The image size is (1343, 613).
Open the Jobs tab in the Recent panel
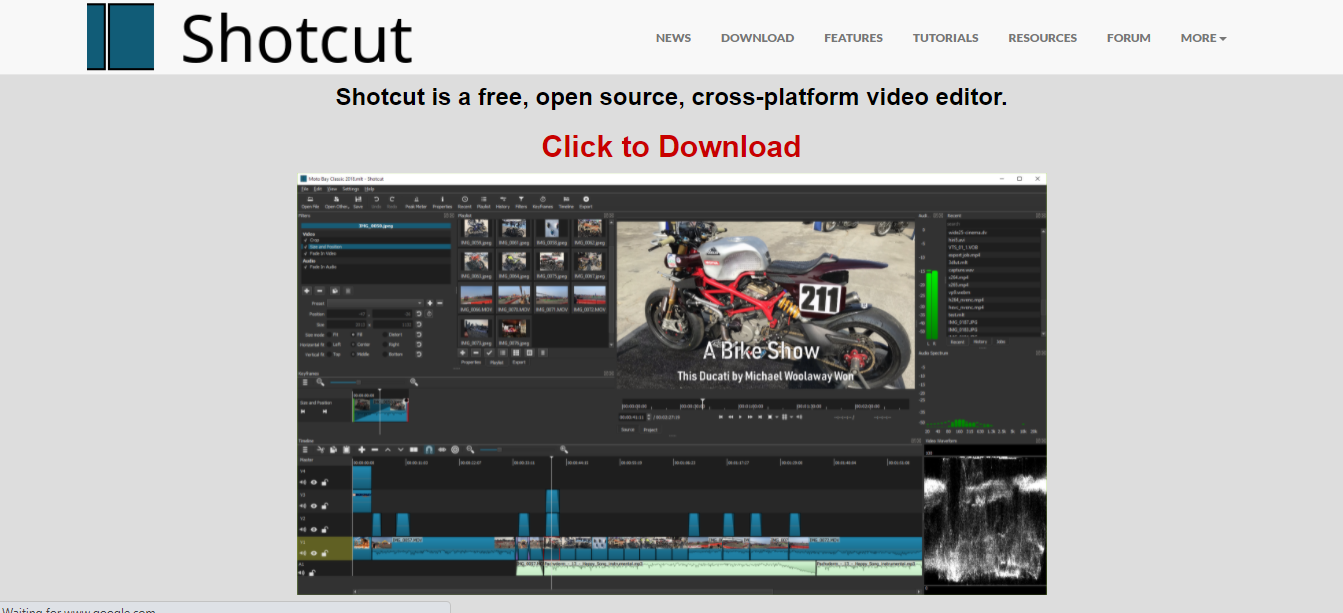(1001, 341)
